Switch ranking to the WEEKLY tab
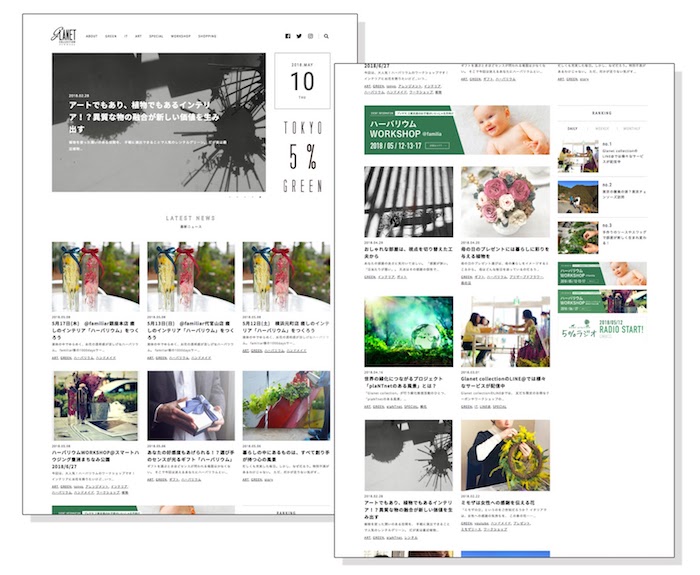Image resolution: width=700 pixels, height=575 pixels. 601,128
